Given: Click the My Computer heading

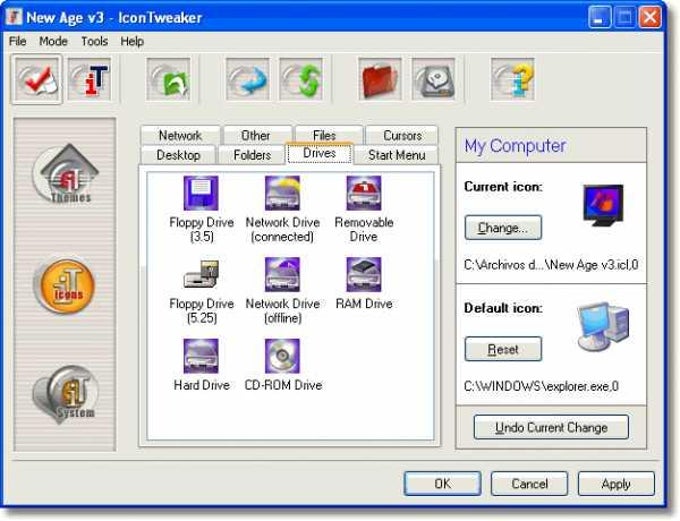Looking at the screenshot, I should tap(515, 146).
